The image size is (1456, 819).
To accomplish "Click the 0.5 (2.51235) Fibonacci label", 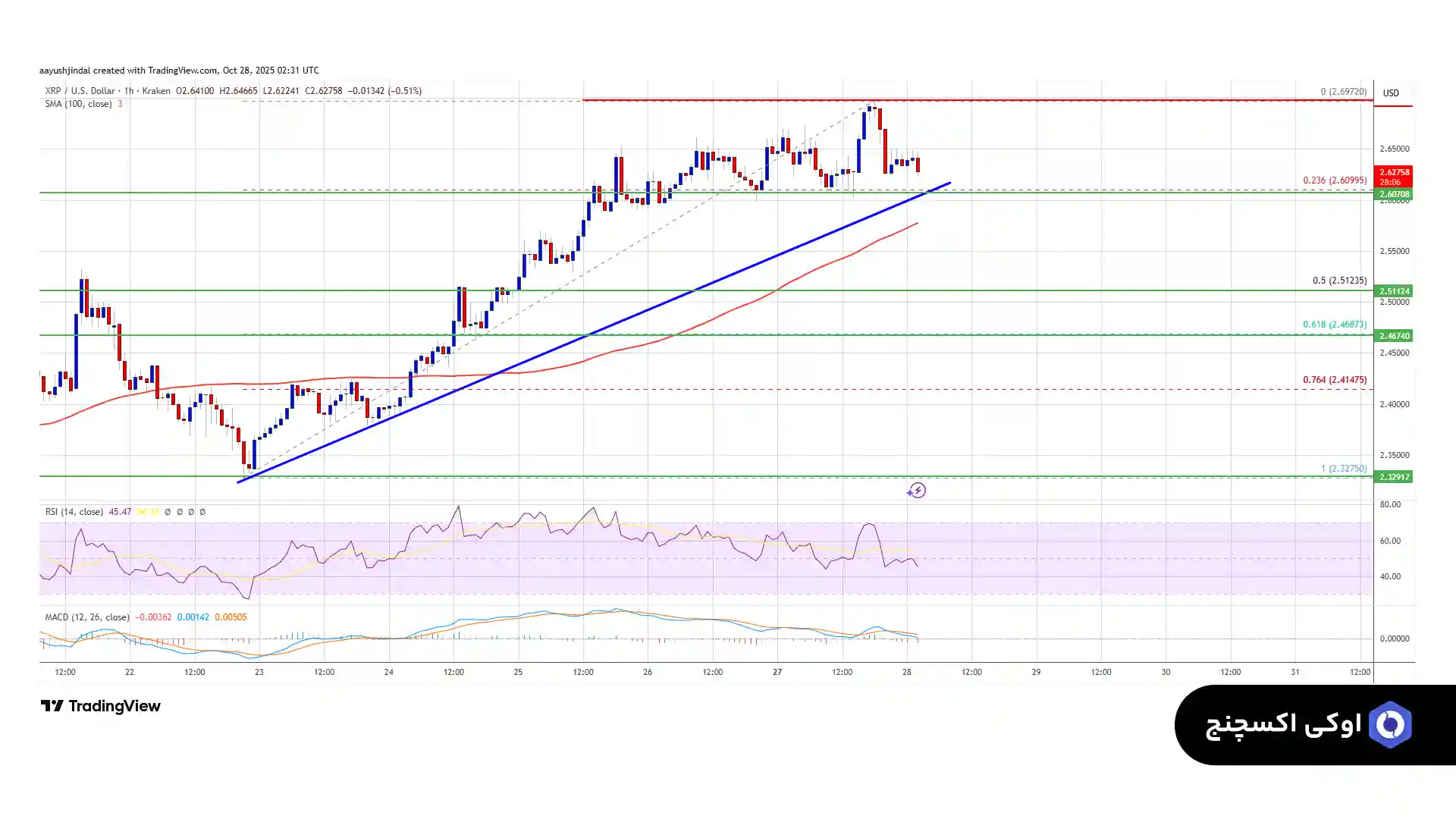I will (1339, 281).
